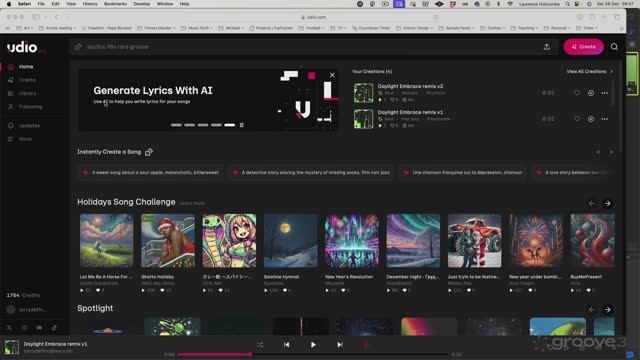Image resolution: width=640 pixels, height=360 pixels.
Task: Open Learn more beside Holidays Song Challenge
Action: (x=191, y=203)
